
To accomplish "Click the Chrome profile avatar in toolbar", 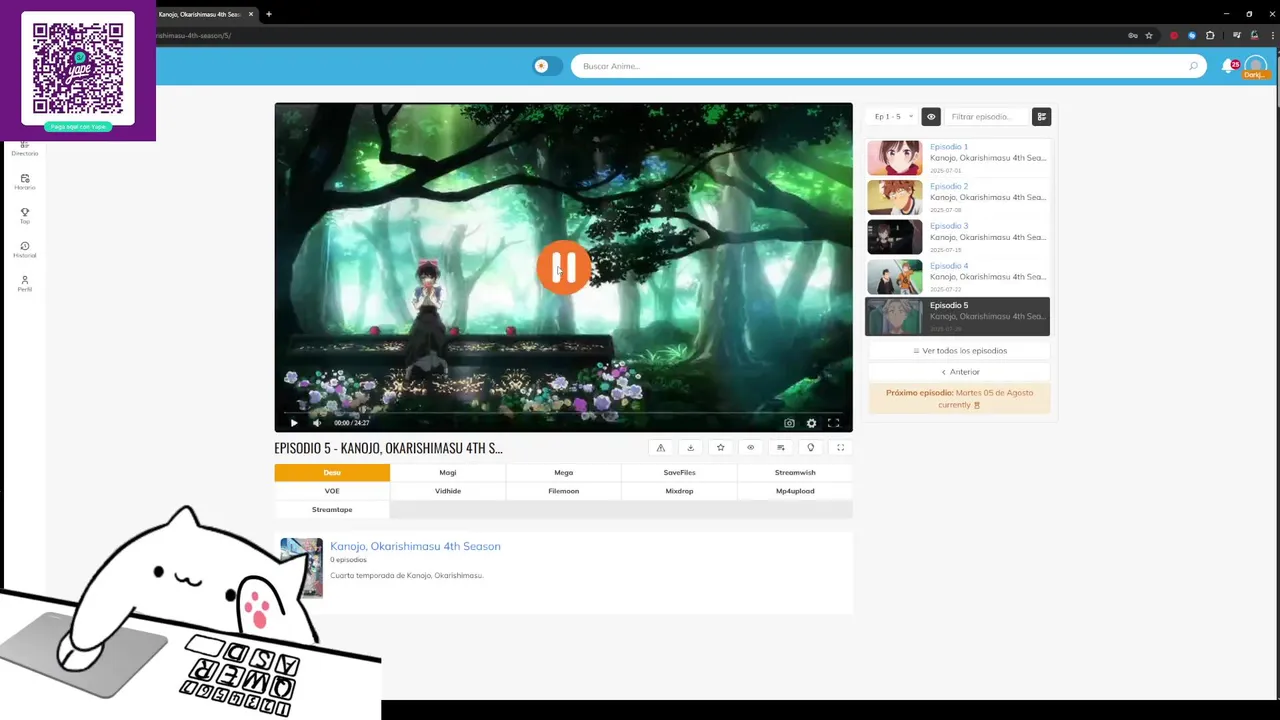I will (1254, 35).
